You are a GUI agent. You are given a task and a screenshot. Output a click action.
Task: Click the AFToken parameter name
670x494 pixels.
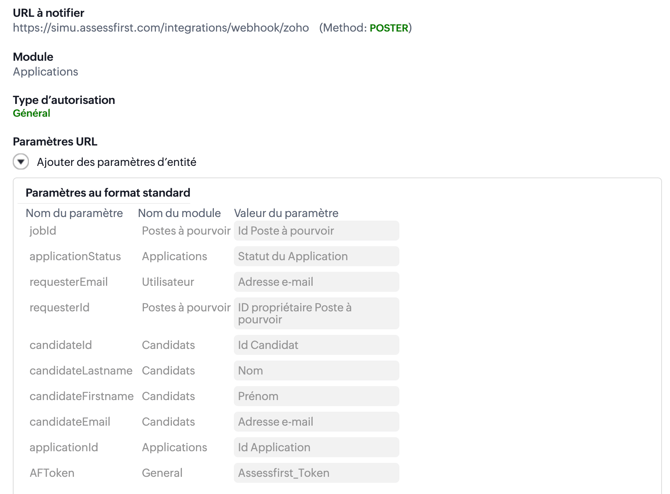[x=52, y=473]
